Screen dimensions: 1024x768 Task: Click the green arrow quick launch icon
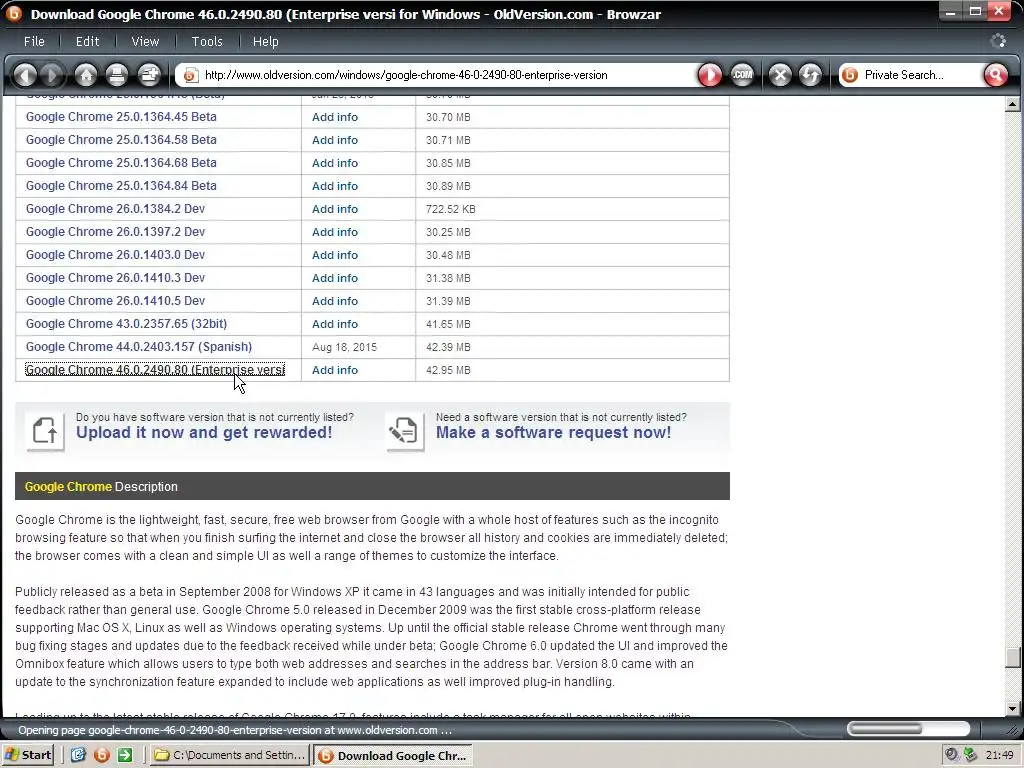point(125,755)
